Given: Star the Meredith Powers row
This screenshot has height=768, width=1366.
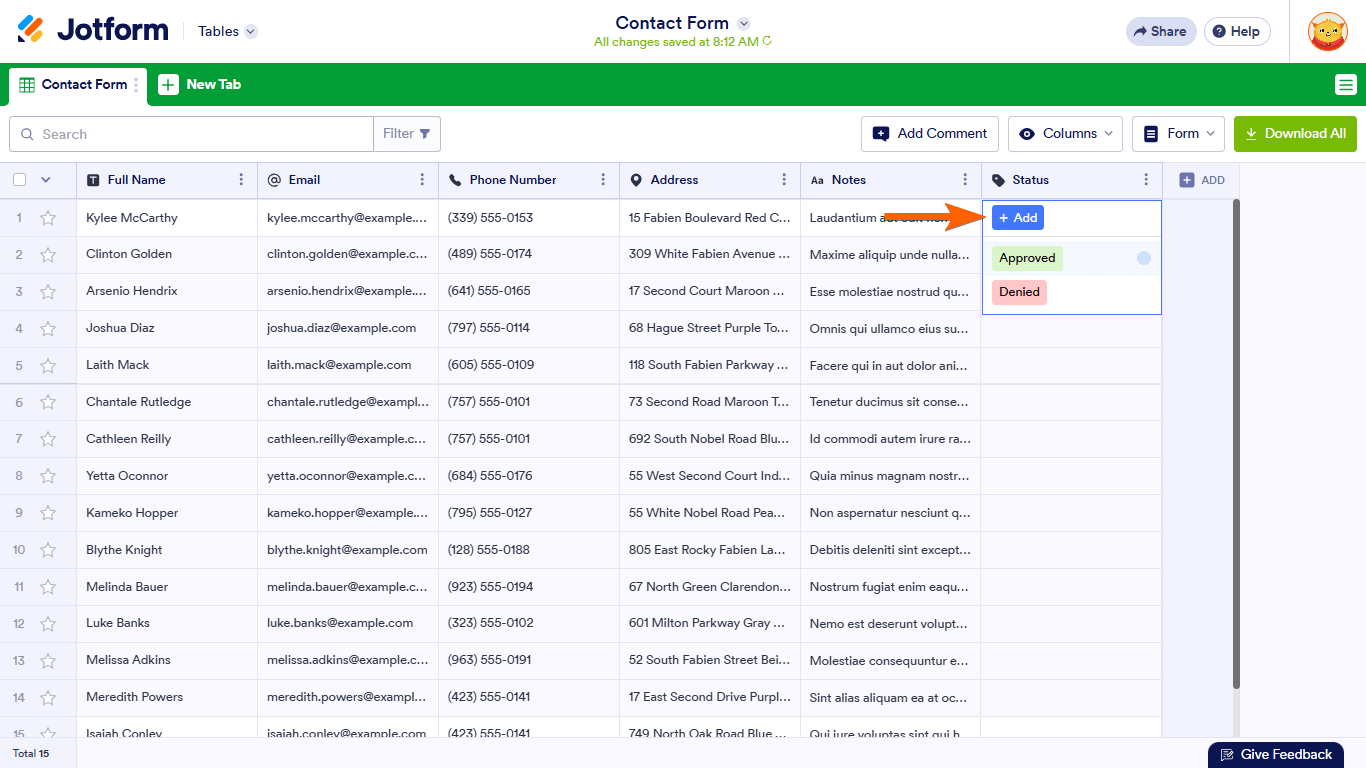Looking at the screenshot, I should pyautogui.click(x=48, y=698).
